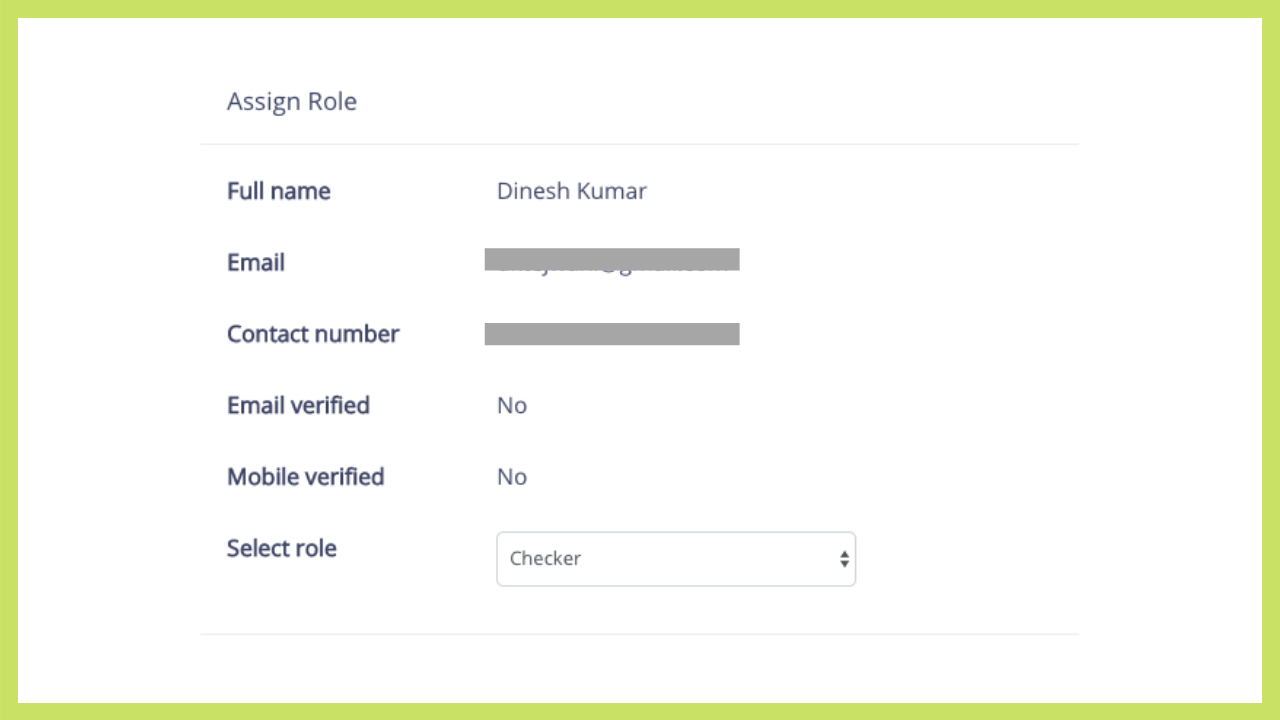Click the redacted contact number value
The width and height of the screenshot is (1280, 720).
[x=612, y=334]
